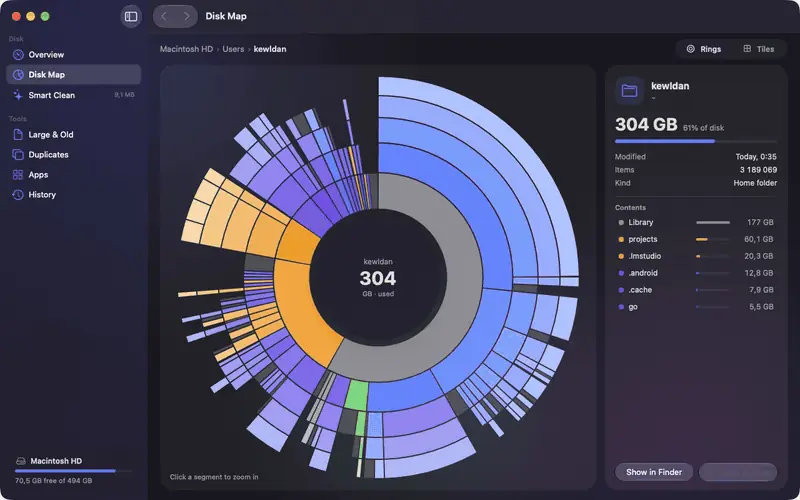The height and width of the screenshot is (500, 800).
Task: Click the 60,1 GB size value
Action: [759, 239]
